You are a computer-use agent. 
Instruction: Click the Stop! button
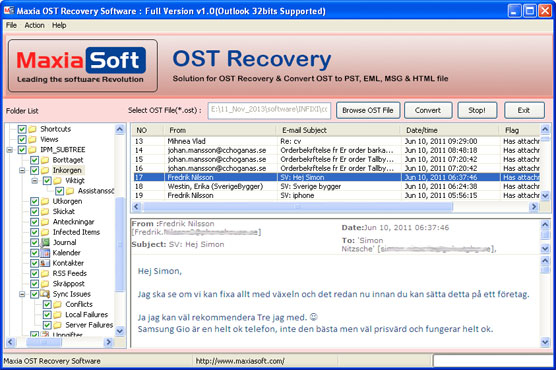click(x=477, y=110)
